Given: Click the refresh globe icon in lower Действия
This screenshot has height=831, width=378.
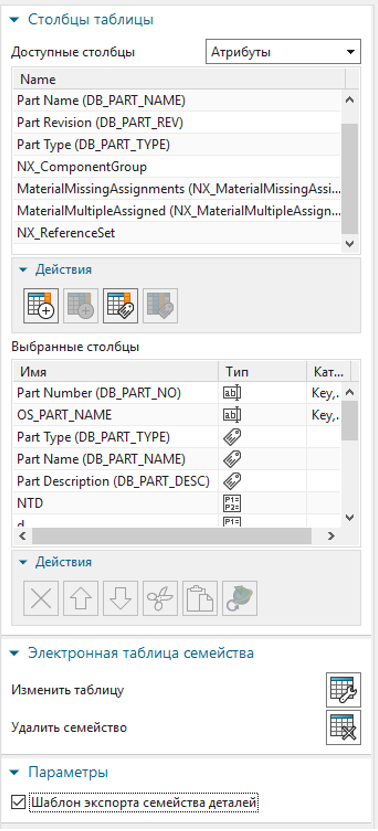Looking at the screenshot, I should click(x=240, y=598).
